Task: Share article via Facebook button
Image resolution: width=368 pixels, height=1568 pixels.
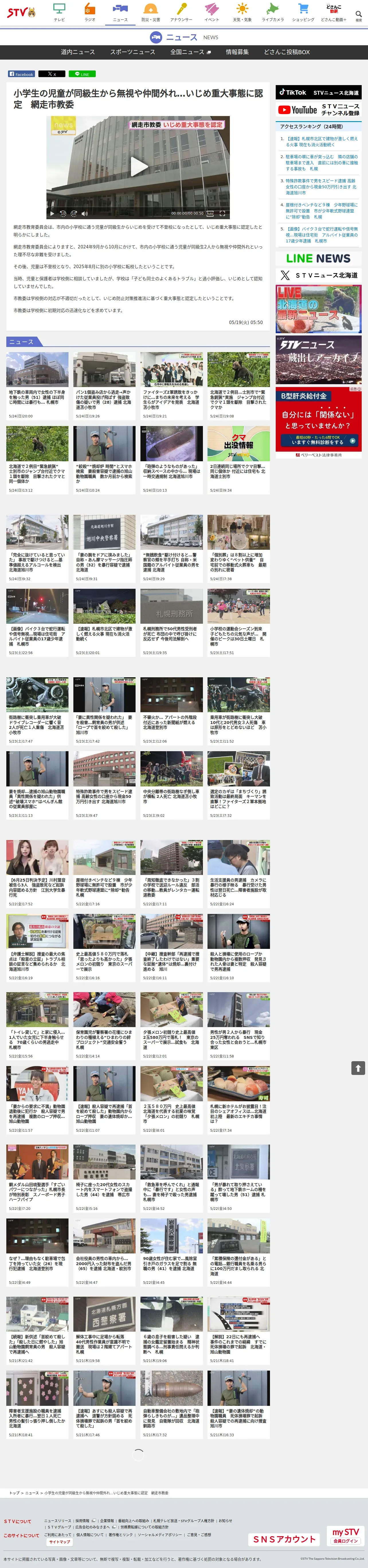Action: 21,74
